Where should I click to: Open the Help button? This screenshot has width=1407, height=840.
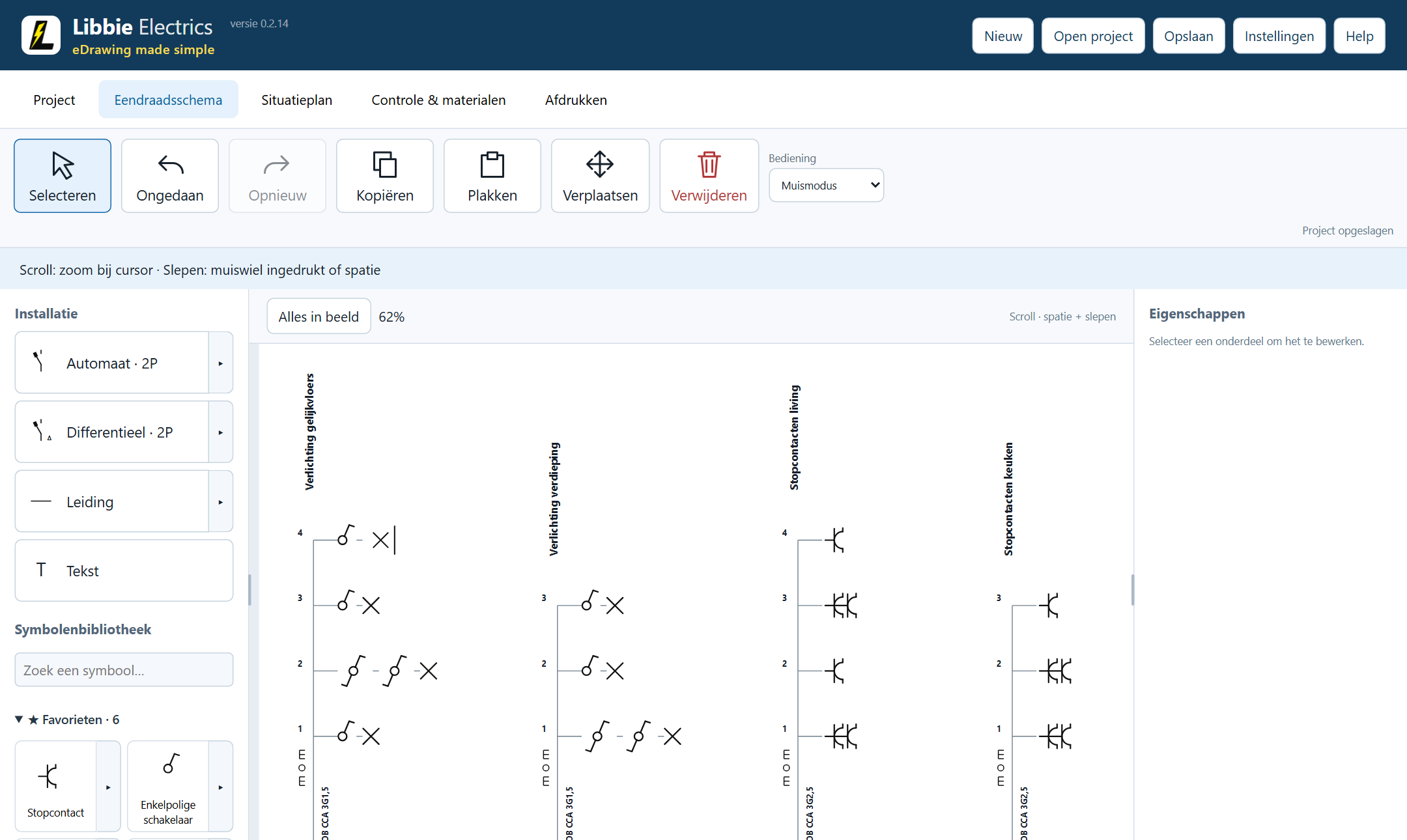pos(1359,36)
